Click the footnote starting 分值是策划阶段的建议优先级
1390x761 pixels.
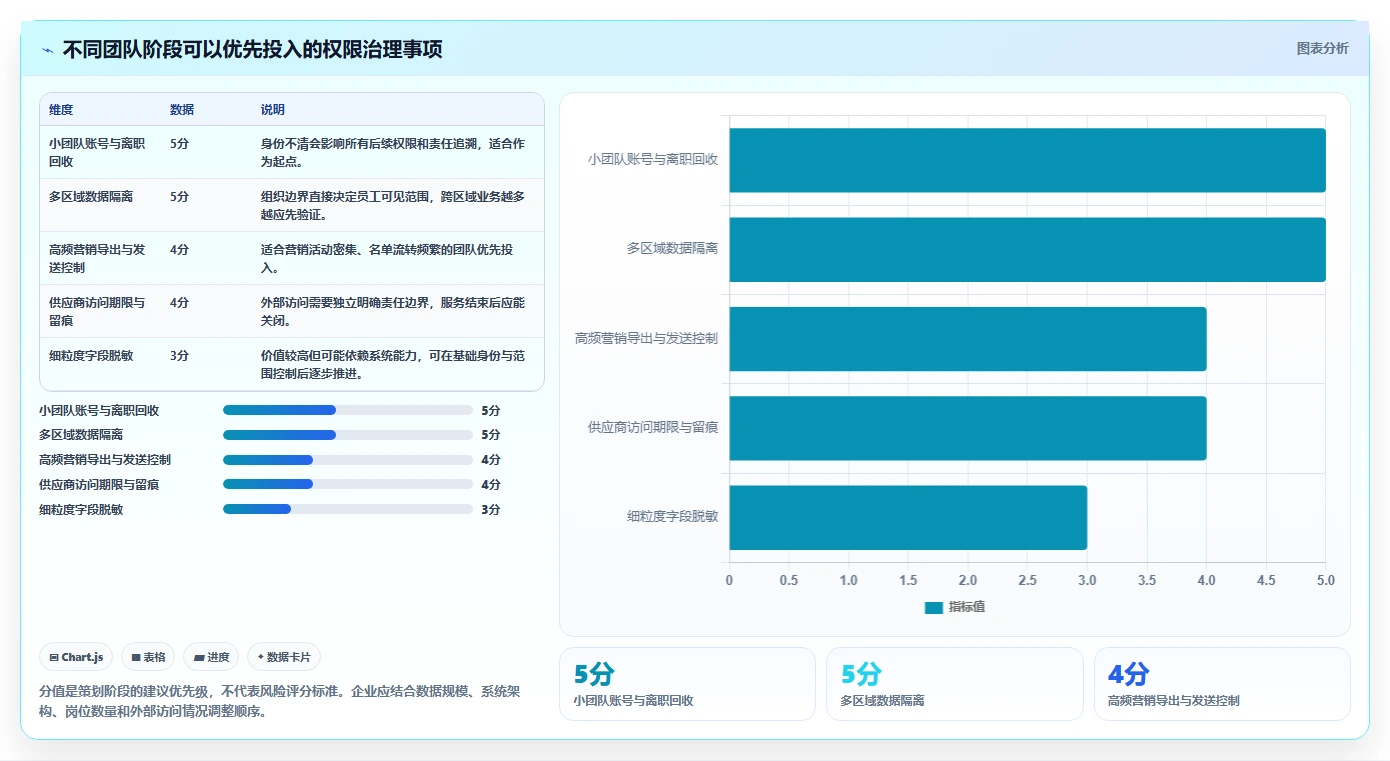279,701
